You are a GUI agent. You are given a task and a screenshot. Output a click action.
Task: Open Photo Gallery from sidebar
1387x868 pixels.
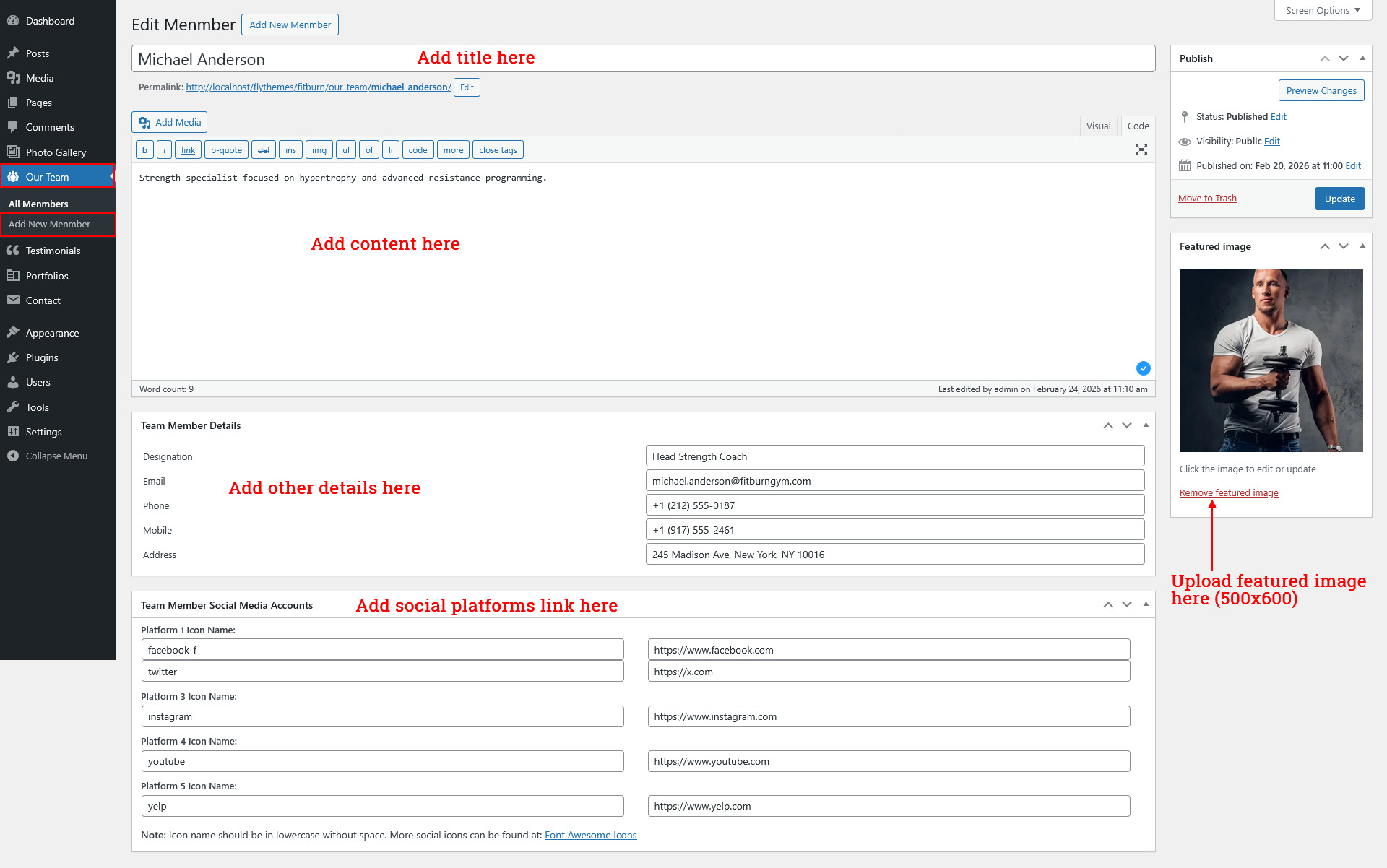[56, 152]
